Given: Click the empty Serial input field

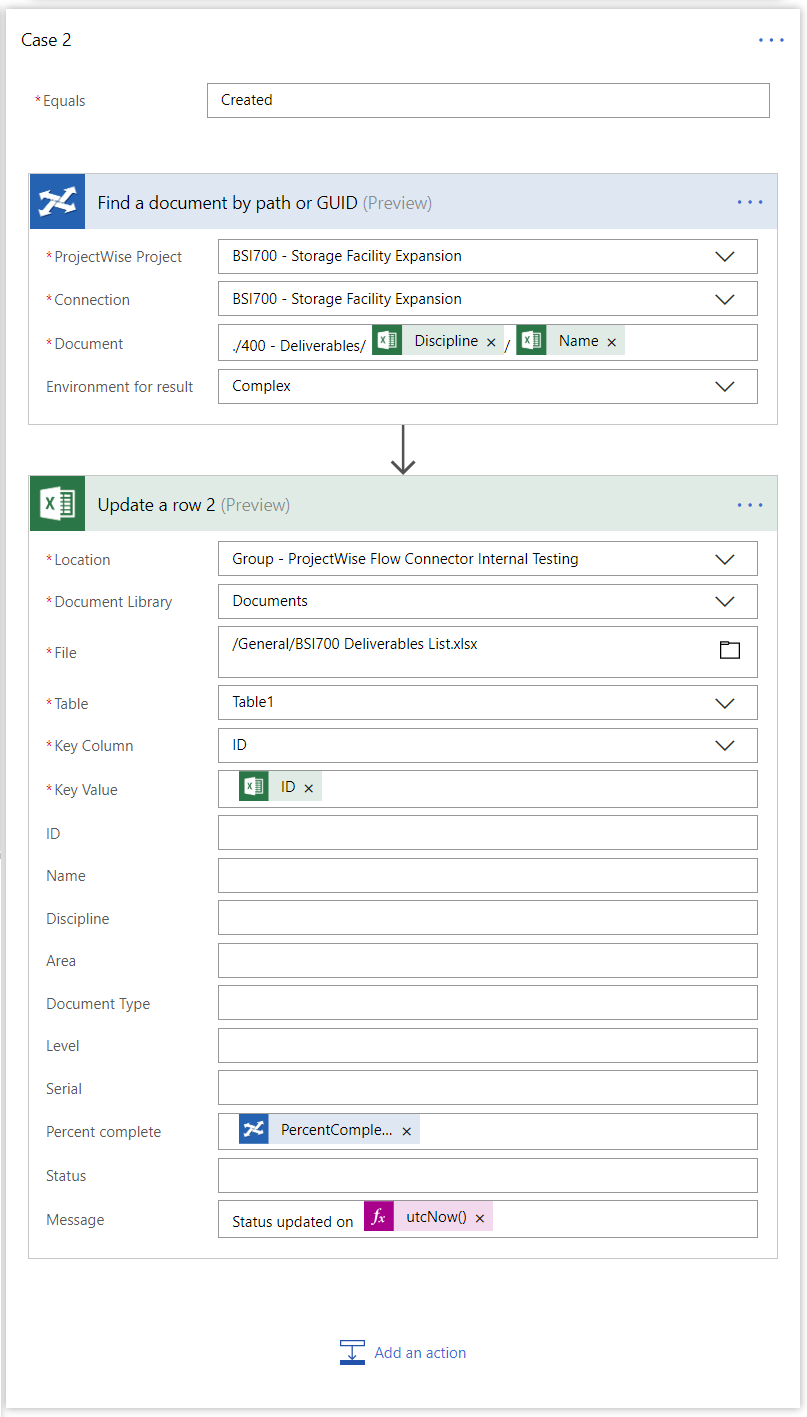Looking at the screenshot, I should (488, 1087).
